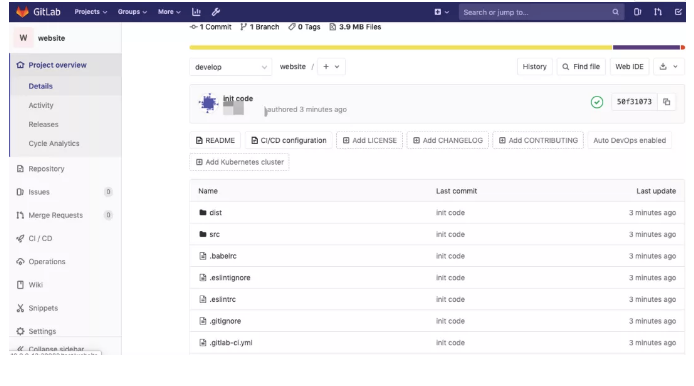Screen dimensions: 694x386
Task: Open Issues in the sidebar
Action: [x=39, y=192]
